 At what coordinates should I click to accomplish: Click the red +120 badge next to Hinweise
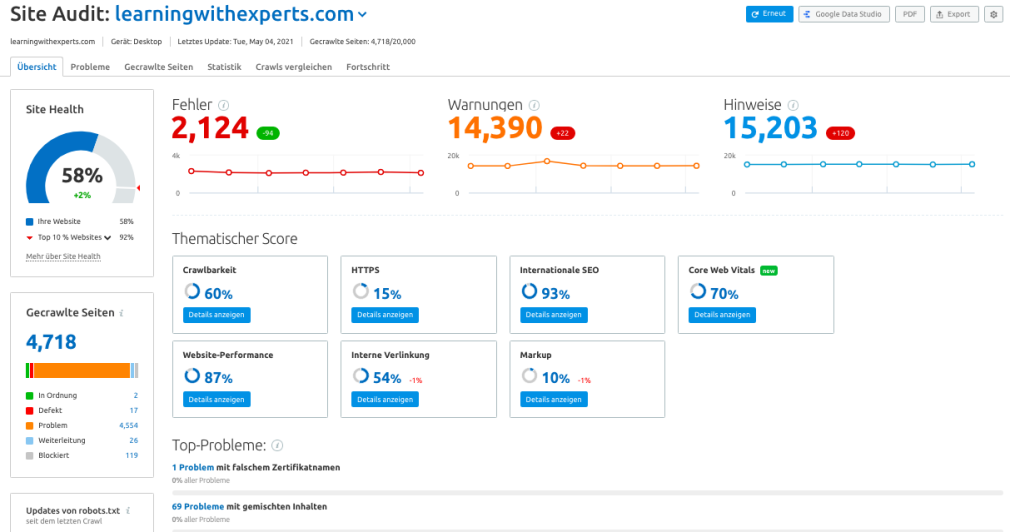(x=840, y=133)
